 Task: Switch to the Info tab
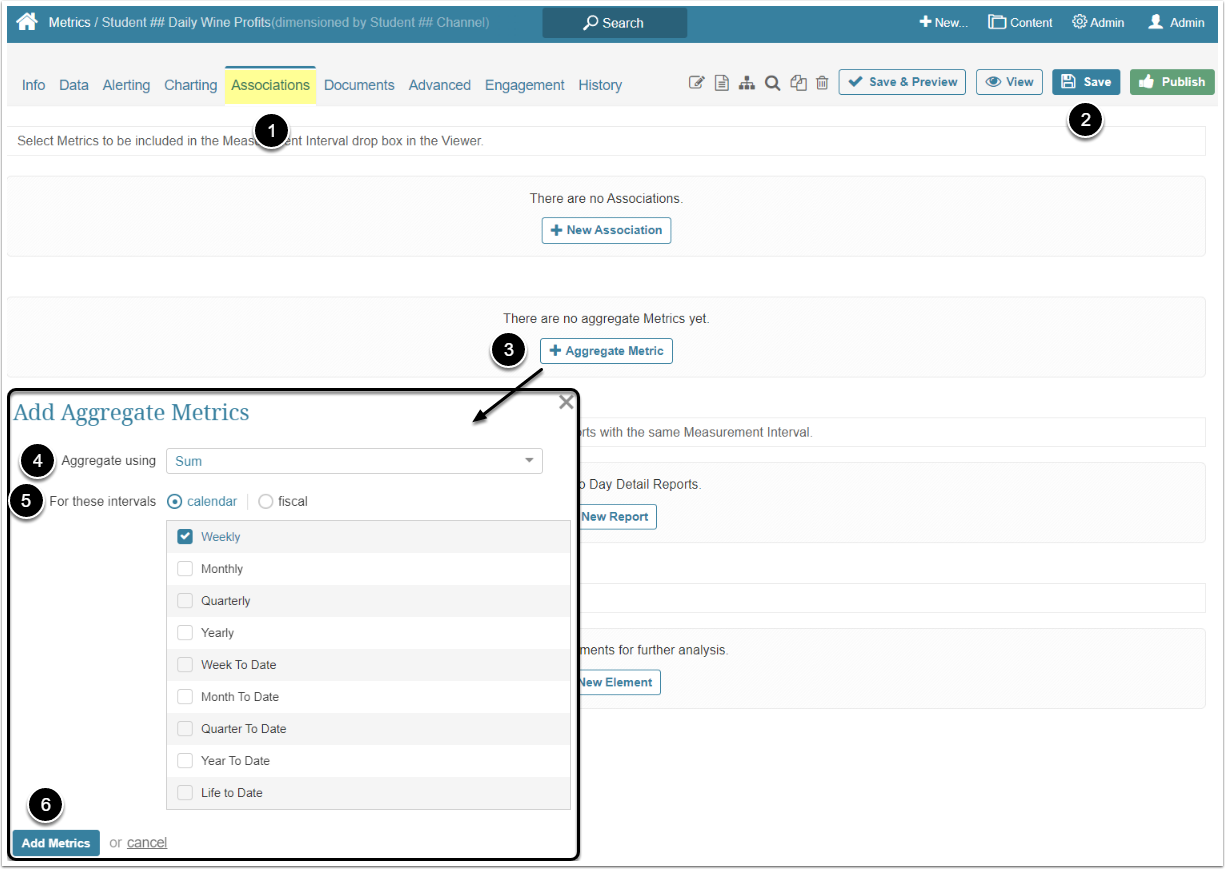(x=33, y=85)
